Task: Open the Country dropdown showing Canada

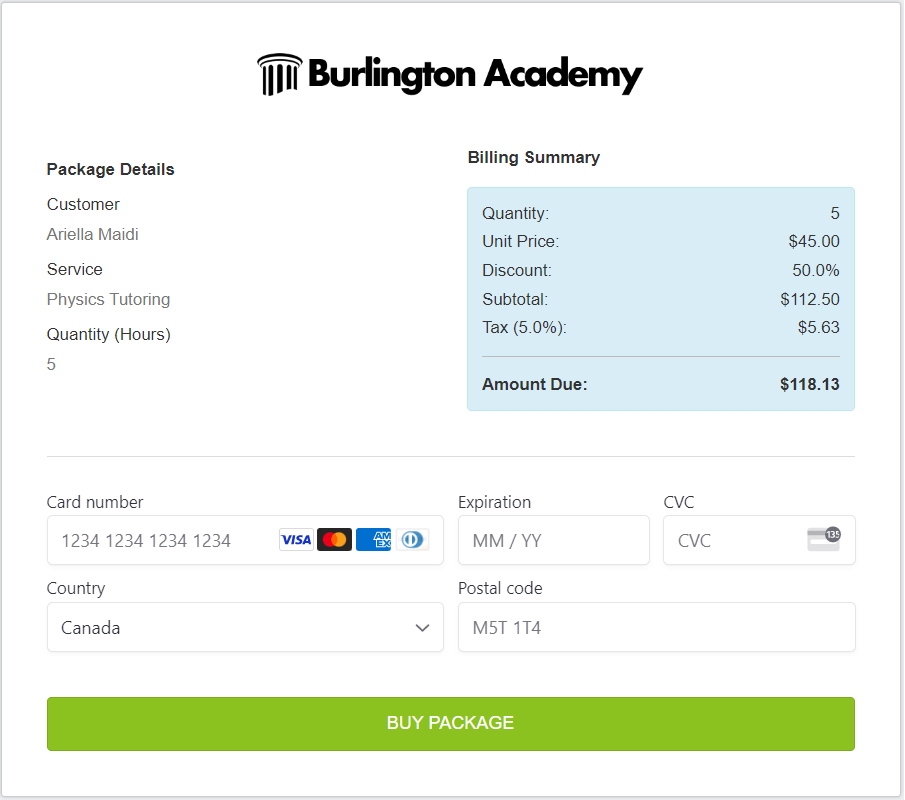Action: coord(245,627)
